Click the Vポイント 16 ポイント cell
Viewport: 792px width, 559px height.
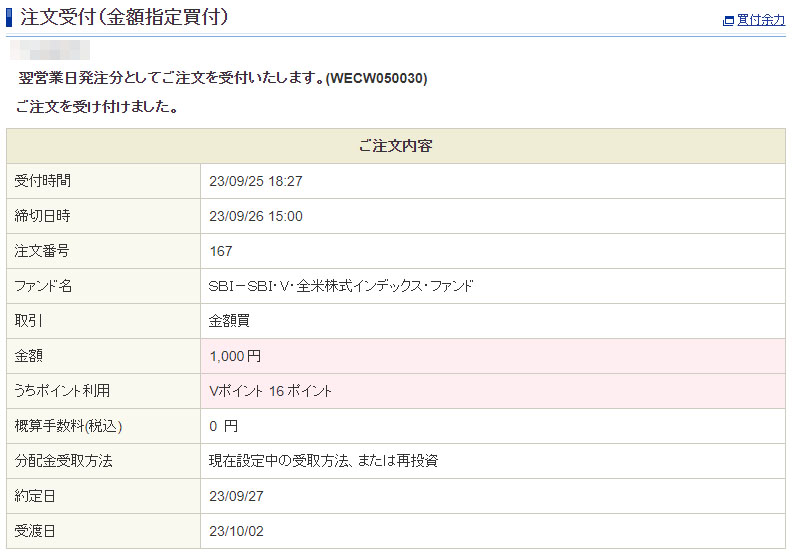271,391
